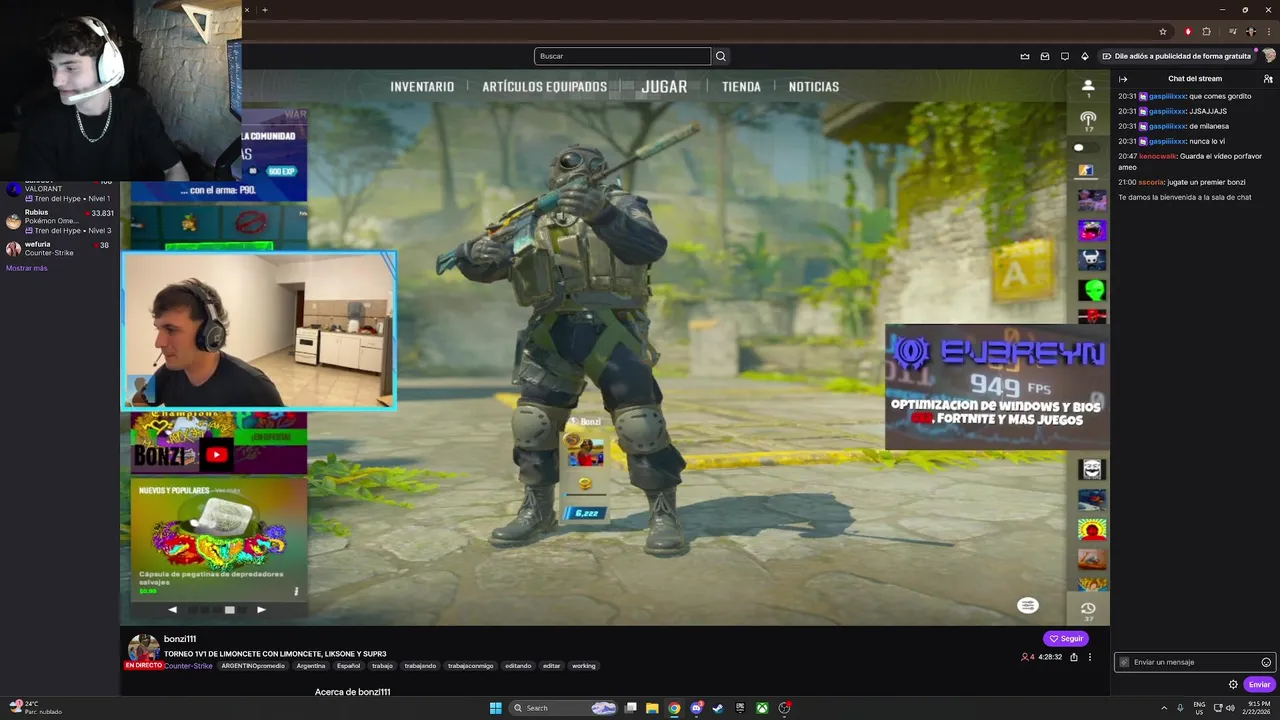Open a new browser tab
The width and height of the screenshot is (1280, 720).
(264, 10)
